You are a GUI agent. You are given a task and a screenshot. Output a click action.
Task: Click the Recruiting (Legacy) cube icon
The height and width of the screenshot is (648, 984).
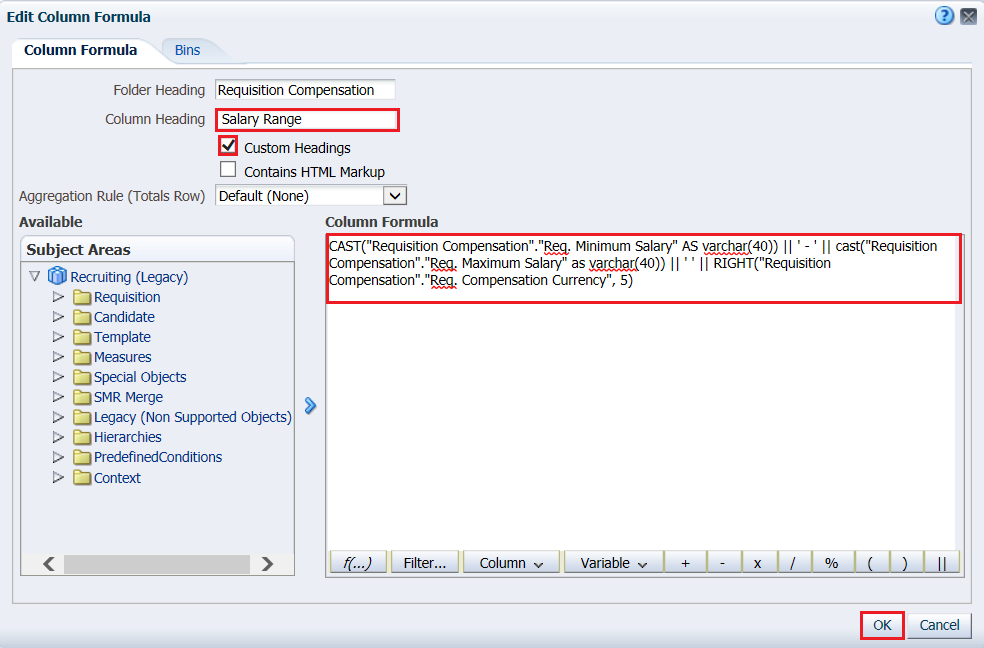click(x=57, y=275)
